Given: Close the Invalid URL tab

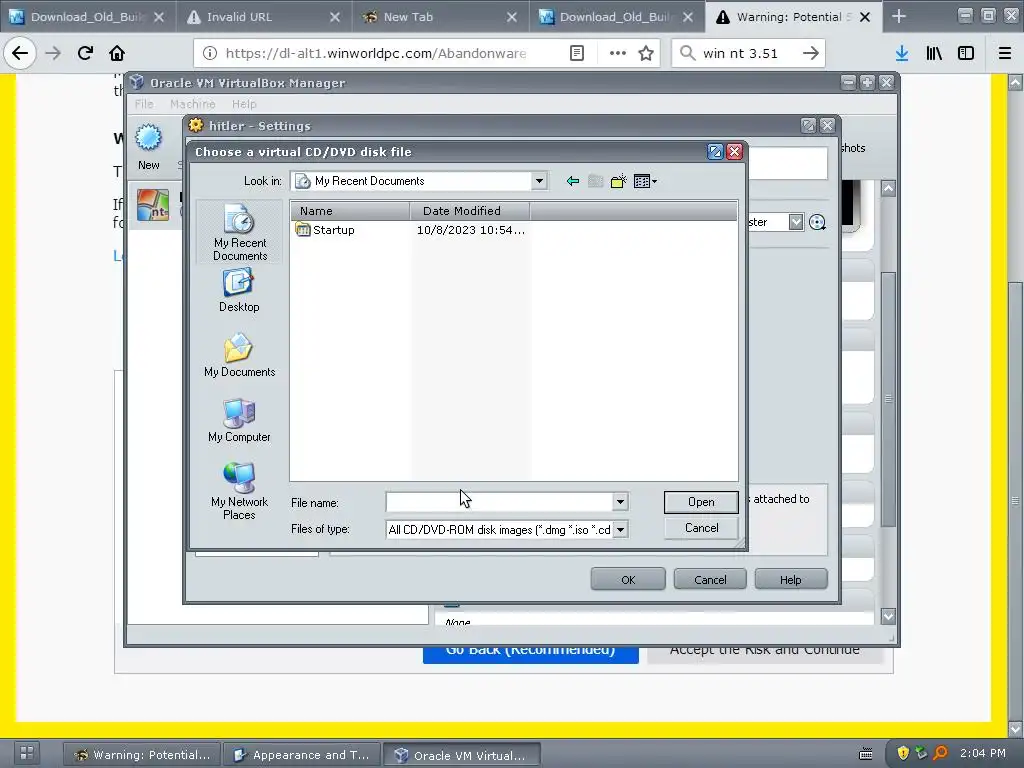Looking at the screenshot, I should pos(335,17).
